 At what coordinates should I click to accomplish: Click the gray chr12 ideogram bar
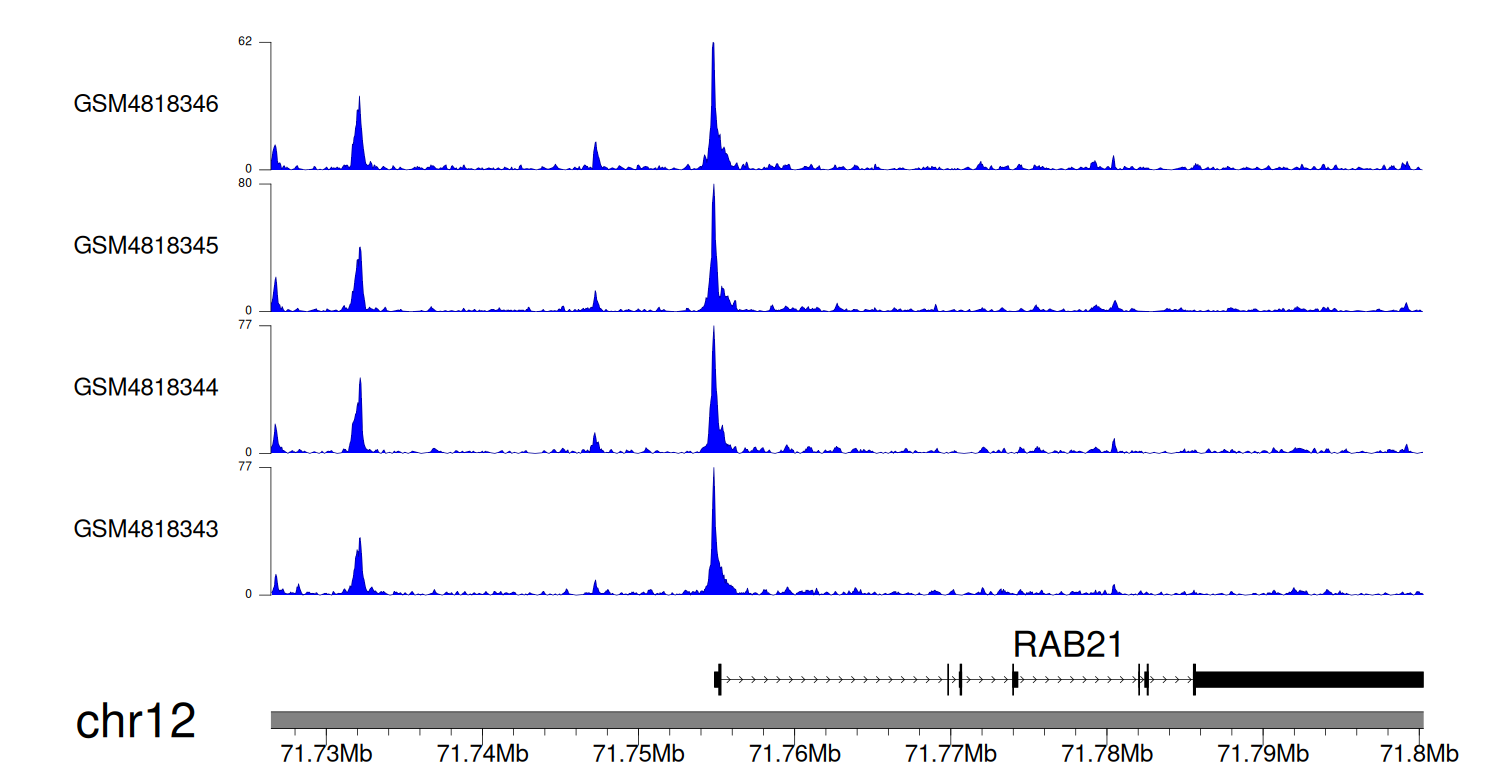846,720
